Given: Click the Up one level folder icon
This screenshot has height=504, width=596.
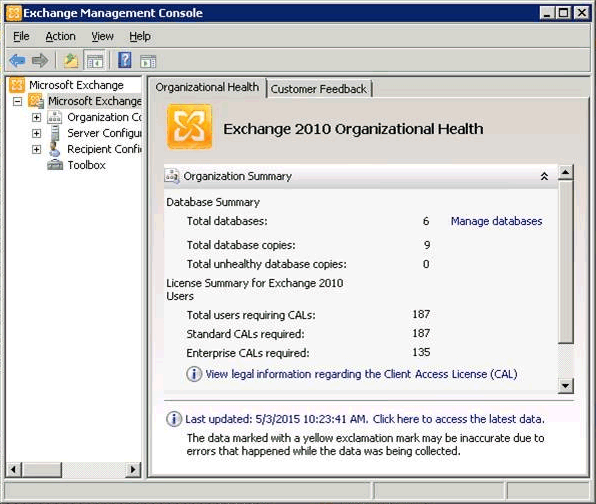Looking at the screenshot, I should click(71, 60).
